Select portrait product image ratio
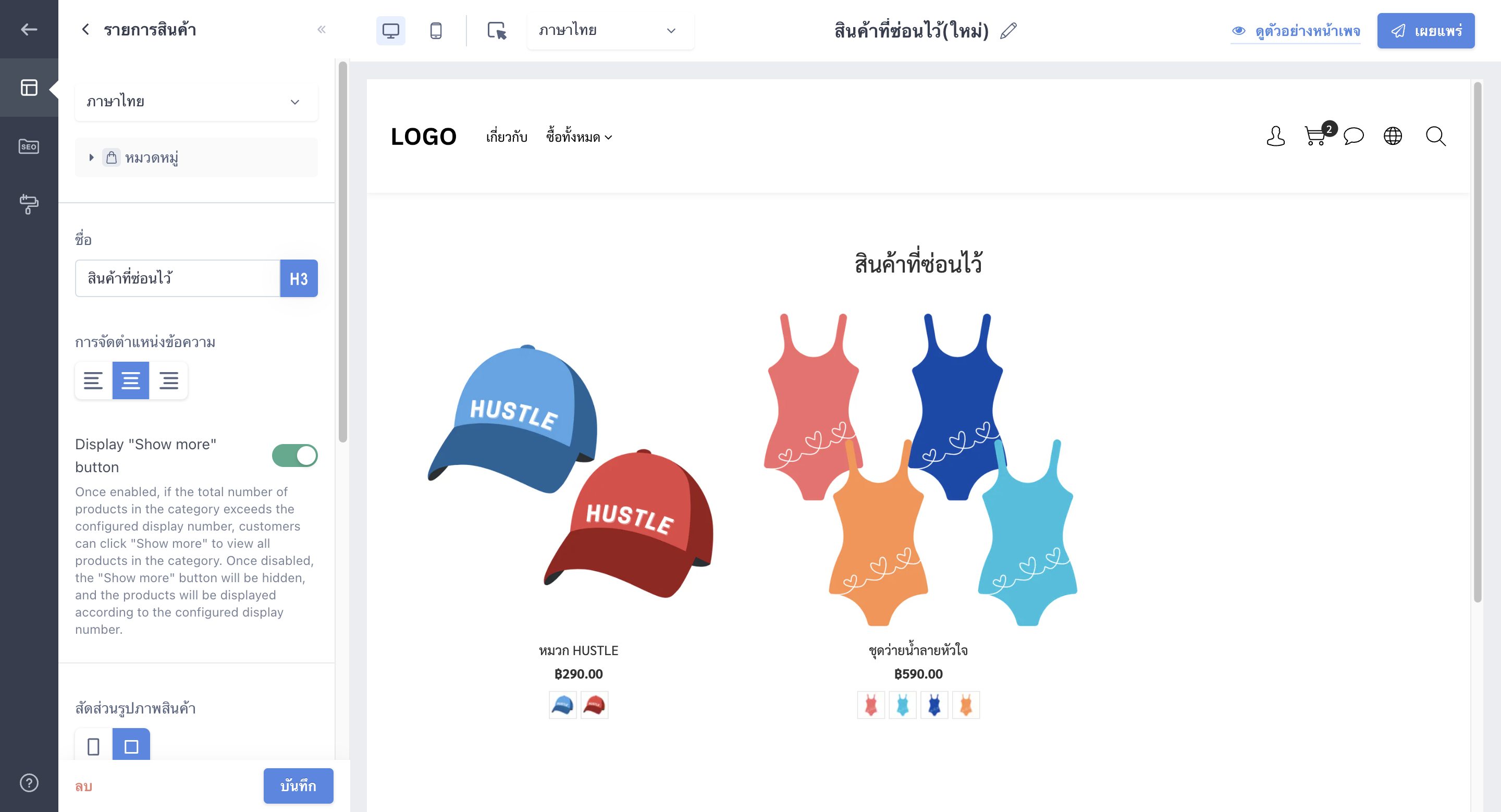Image resolution: width=1501 pixels, height=812 pixels. click(93, 745)
